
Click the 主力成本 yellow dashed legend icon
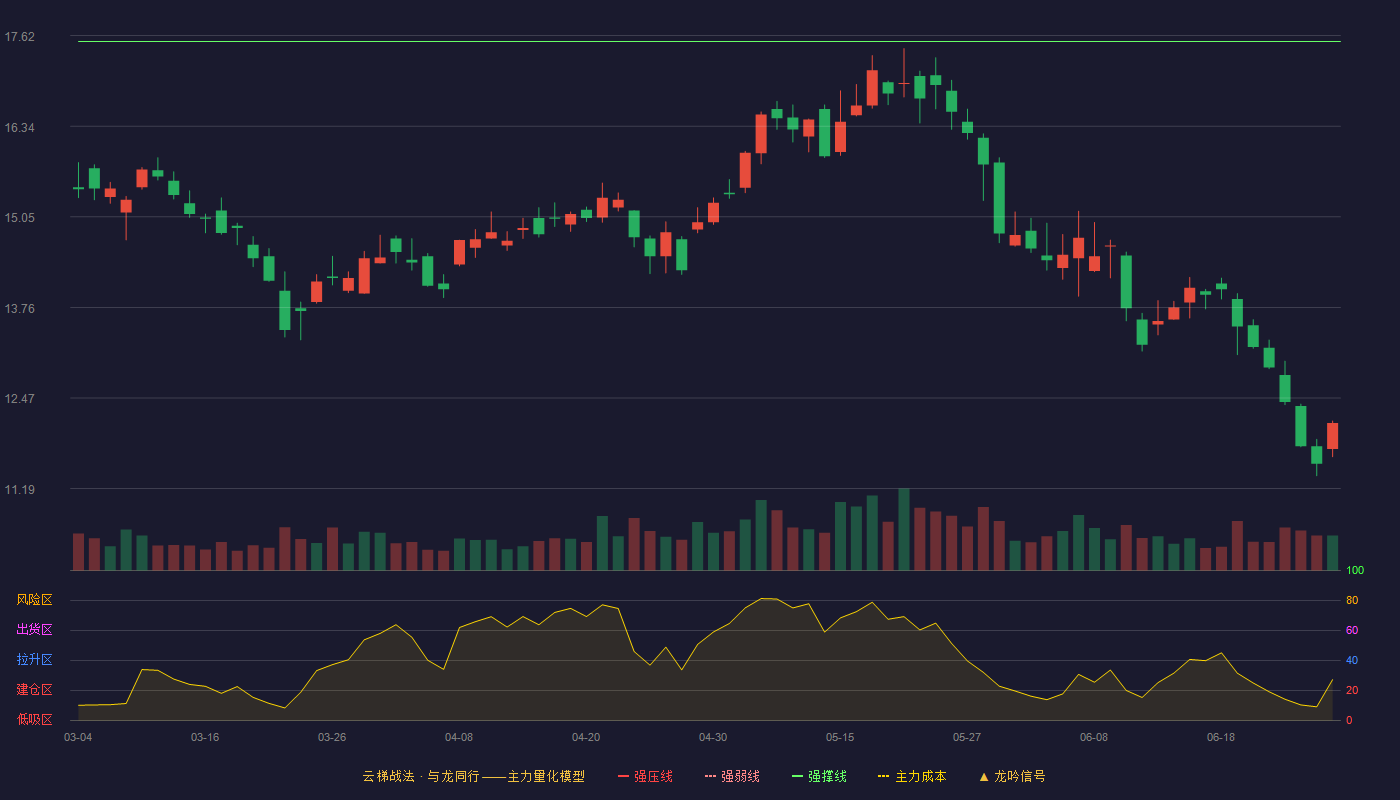(x=883, y=776)
